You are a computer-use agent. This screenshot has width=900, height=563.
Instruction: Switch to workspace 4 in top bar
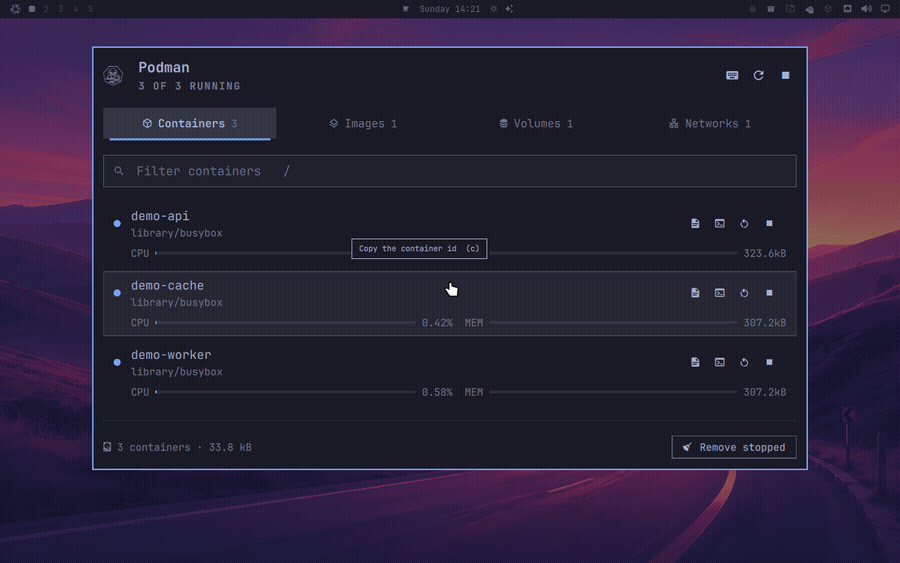(x=75, y=9)
